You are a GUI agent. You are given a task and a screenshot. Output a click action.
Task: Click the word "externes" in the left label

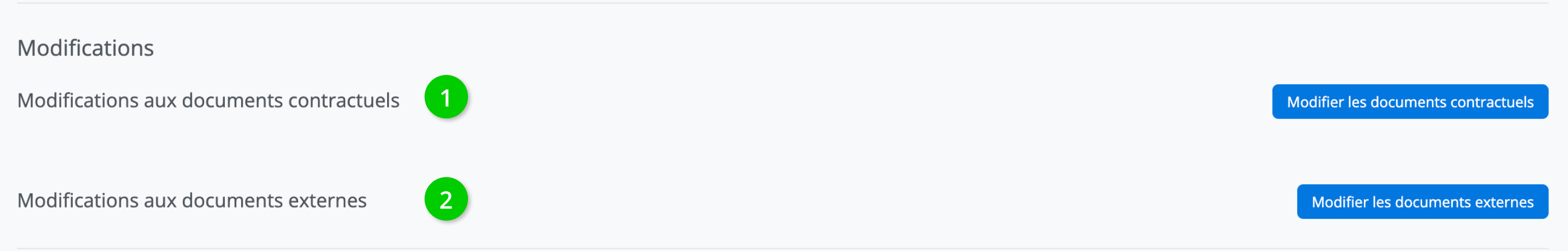point(327,200)
